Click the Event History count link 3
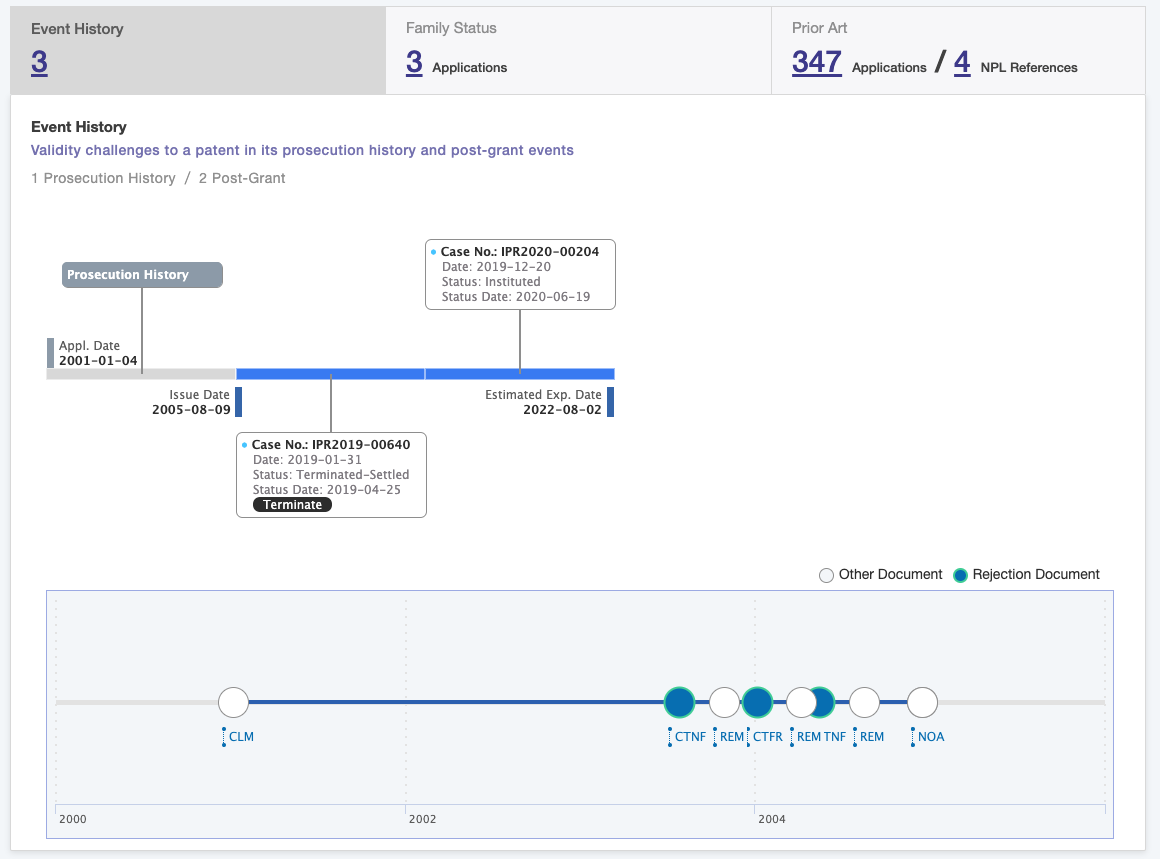1160x859 pixels. point(39,62)
